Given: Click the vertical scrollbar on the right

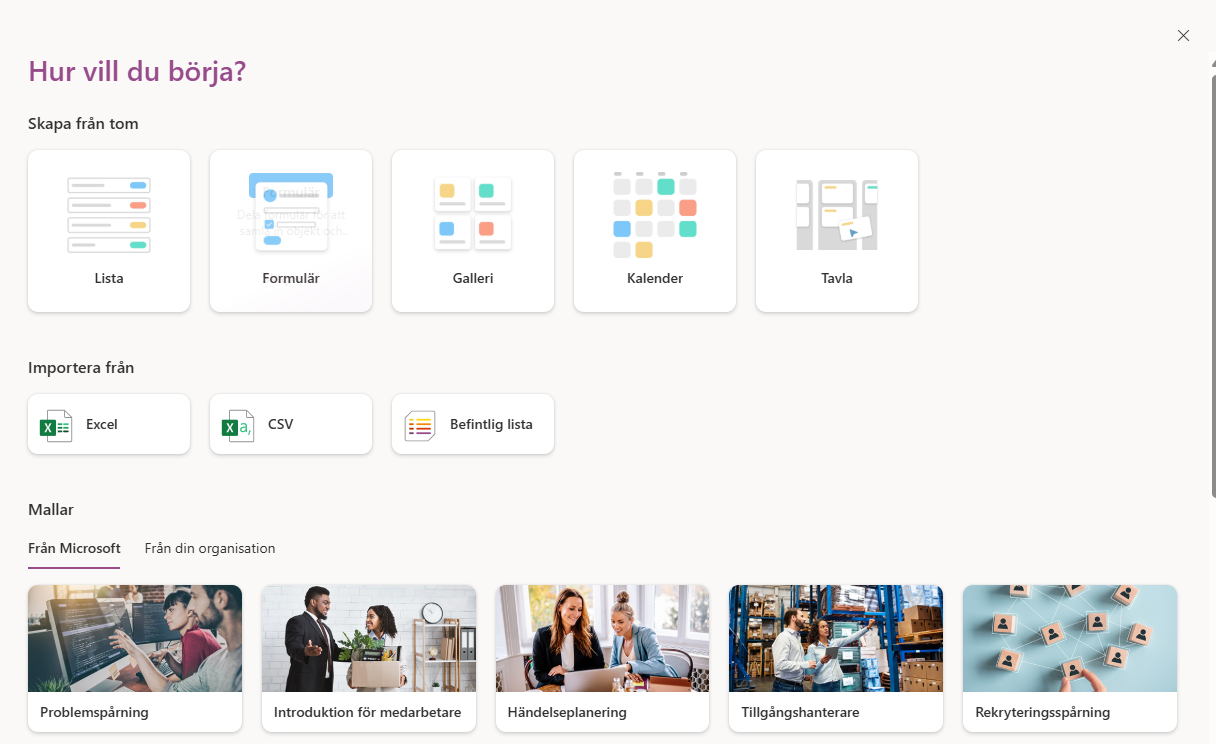Looking at the screenshot, I should click(1210, 300).
